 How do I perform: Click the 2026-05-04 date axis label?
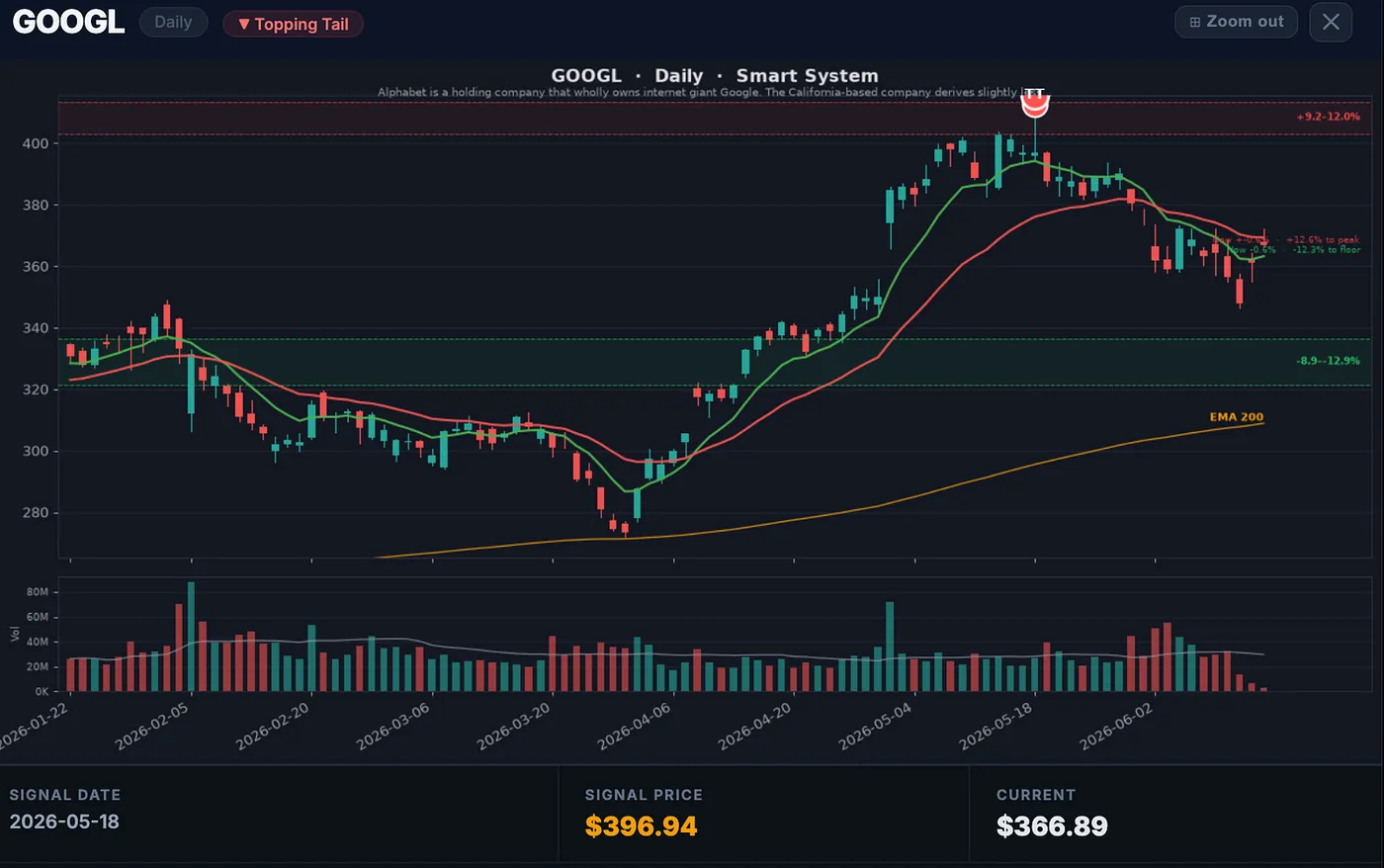pos(875,727)
